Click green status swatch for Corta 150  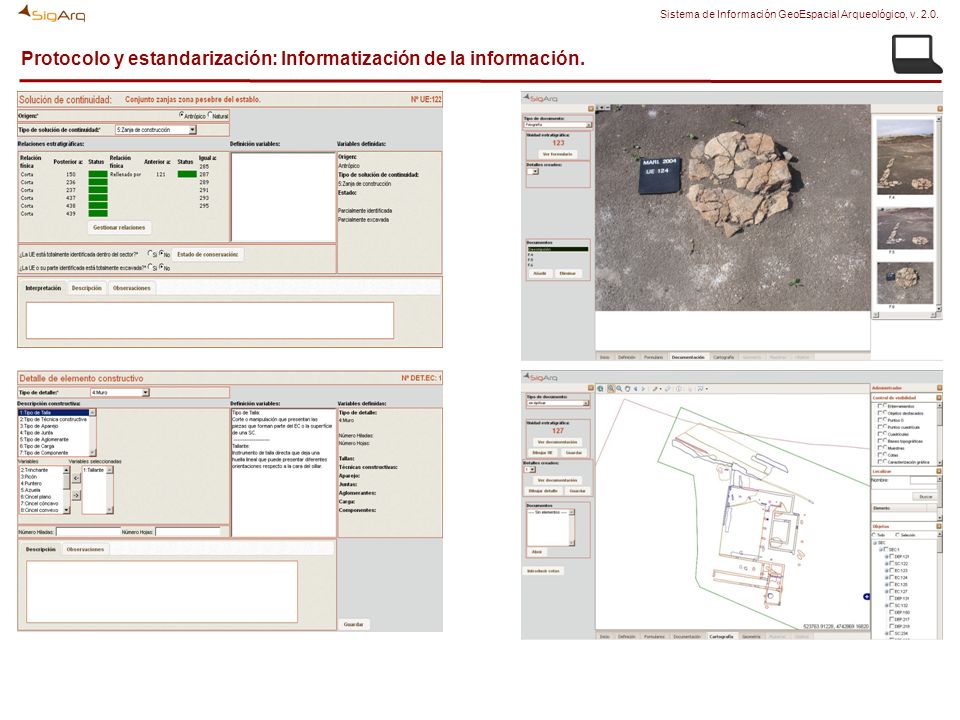(x=98, y=174)
